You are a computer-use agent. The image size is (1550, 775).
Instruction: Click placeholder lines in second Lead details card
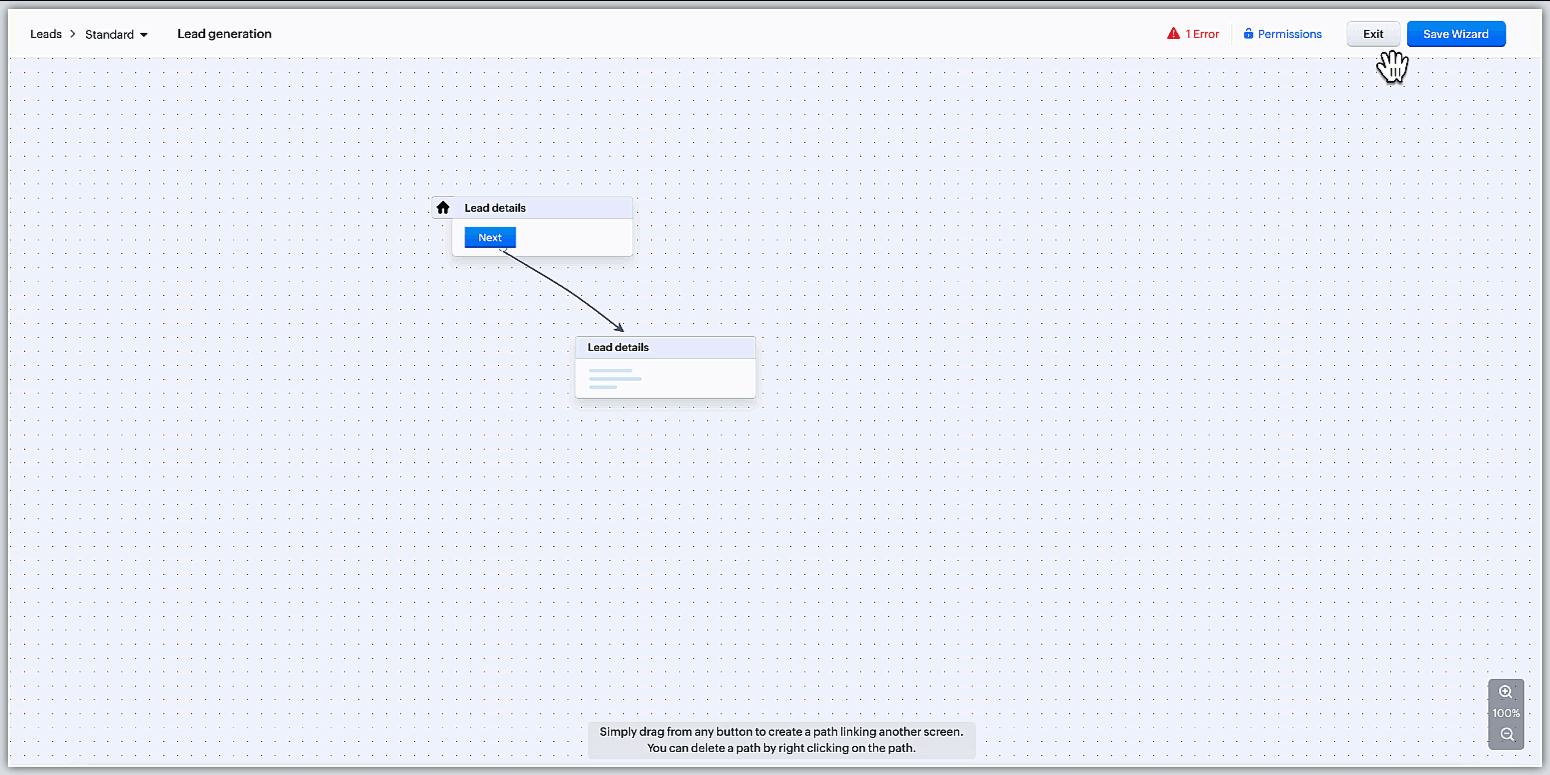(615, 379)
